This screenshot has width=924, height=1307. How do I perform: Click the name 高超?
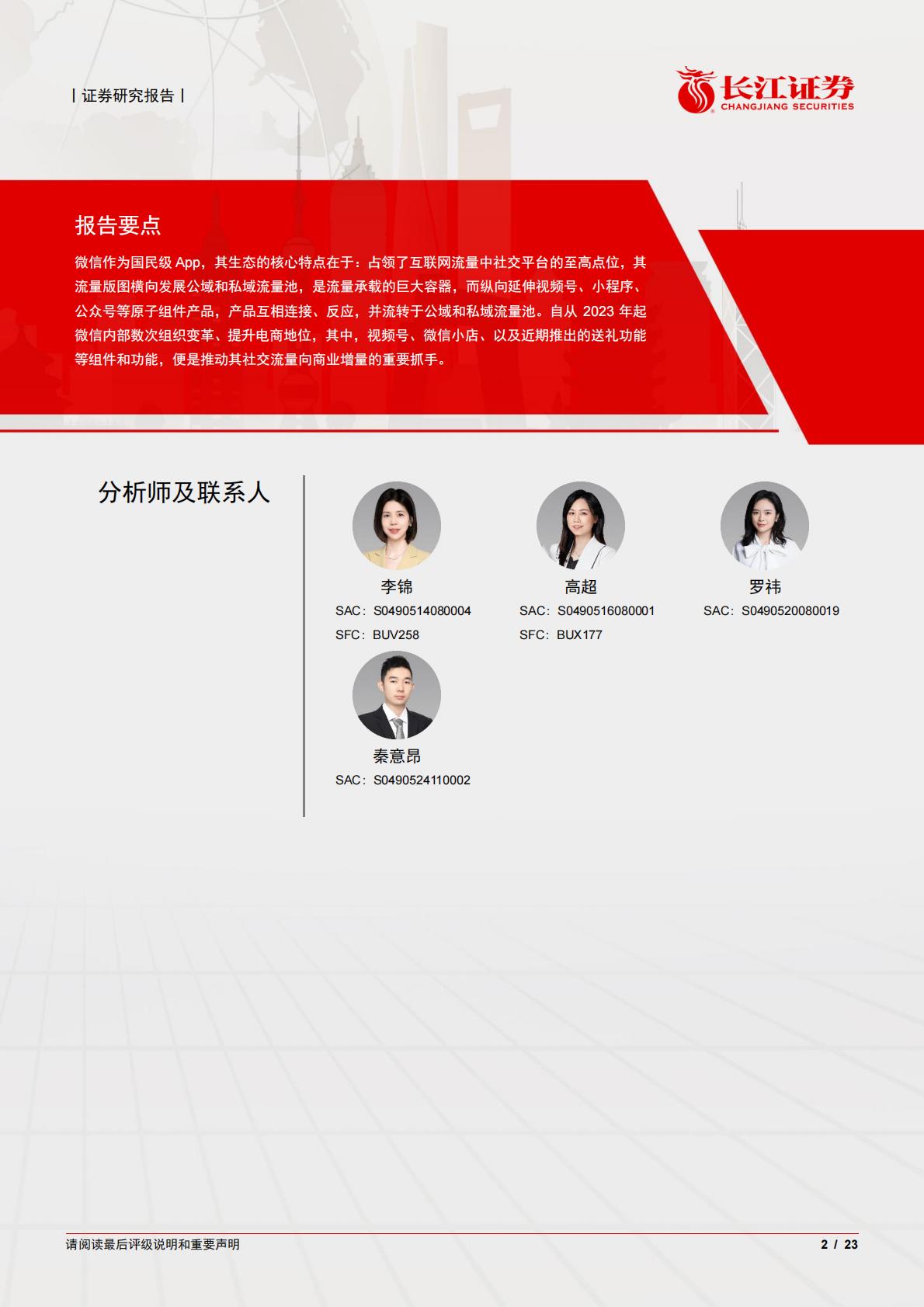click(x=581, y=587)
